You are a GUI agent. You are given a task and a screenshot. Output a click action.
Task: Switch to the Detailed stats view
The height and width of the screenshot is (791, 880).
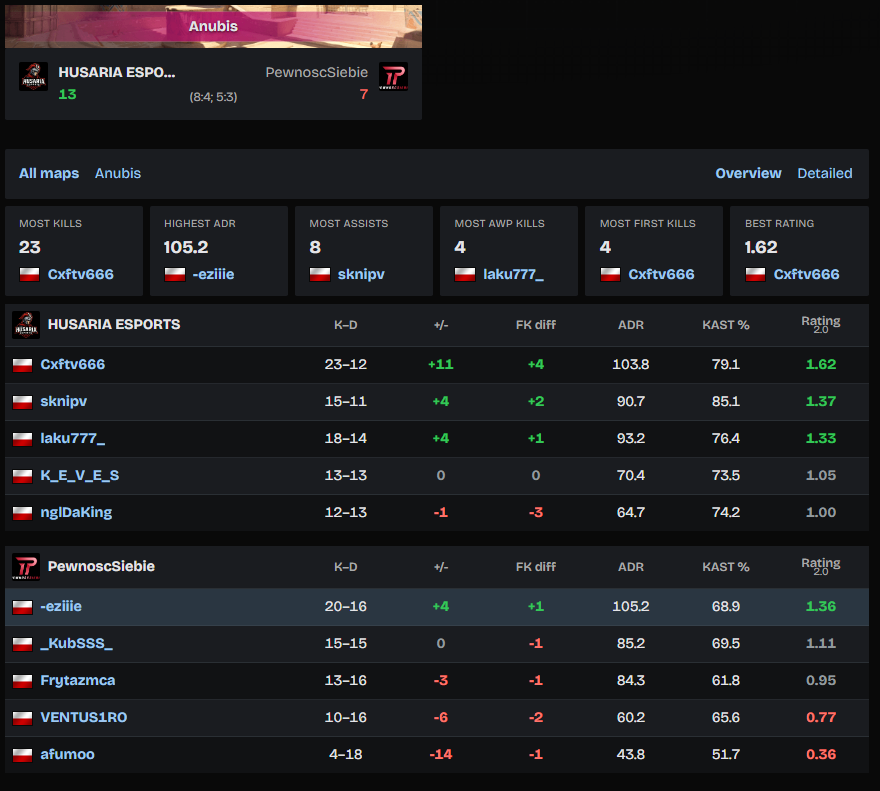coord(824,173)
